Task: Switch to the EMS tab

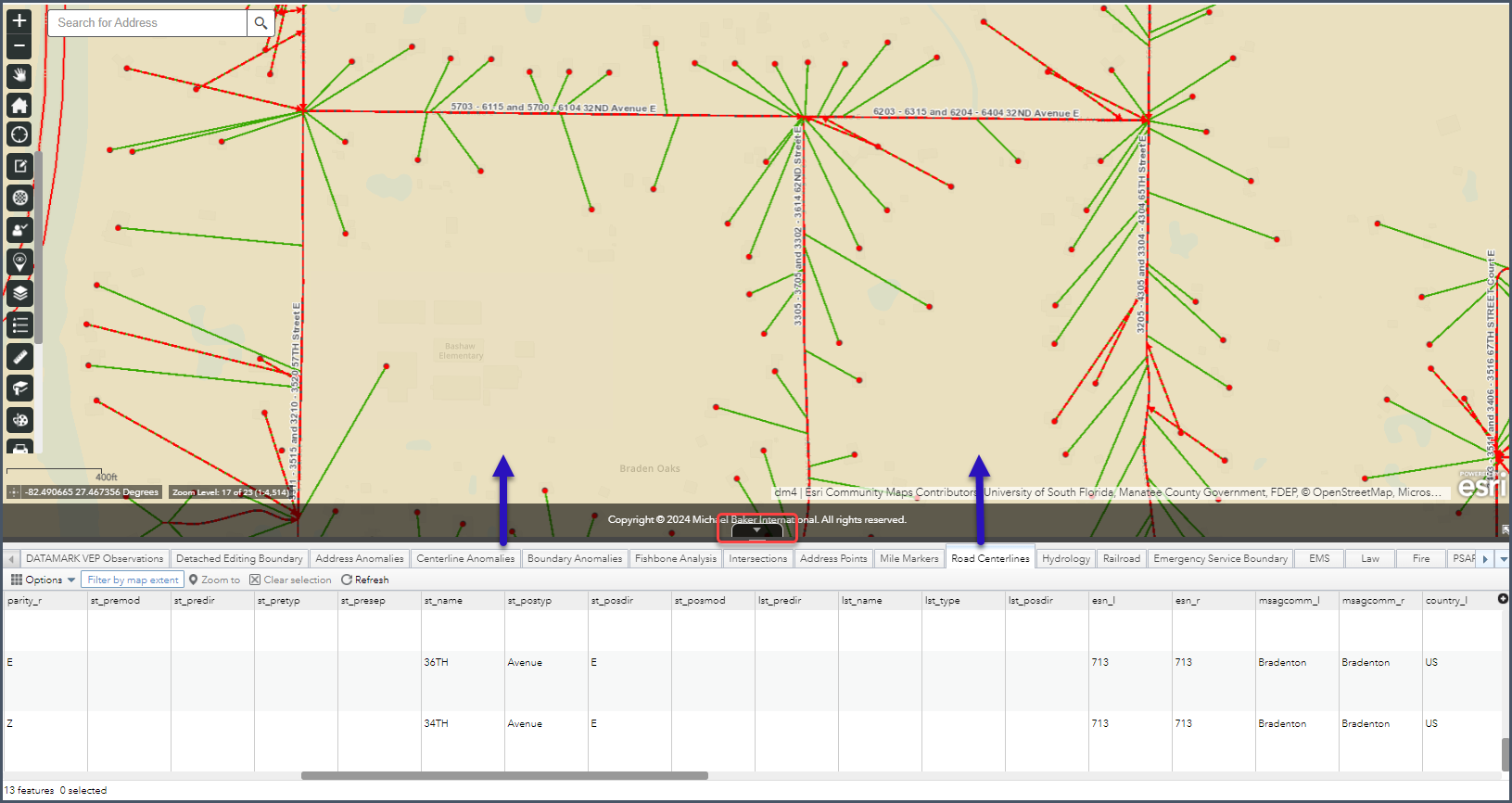Action: point(1319,559)
